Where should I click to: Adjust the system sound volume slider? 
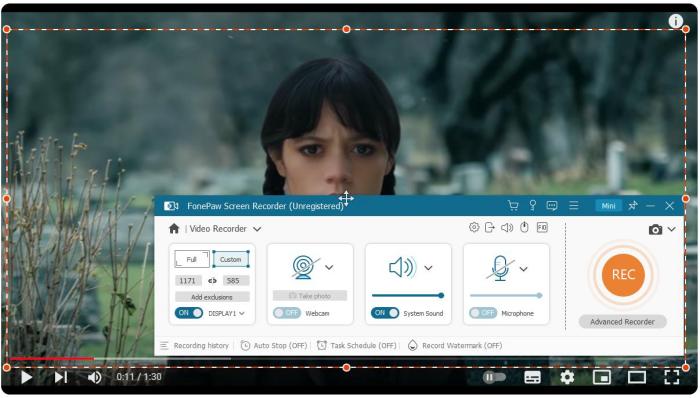408,295
